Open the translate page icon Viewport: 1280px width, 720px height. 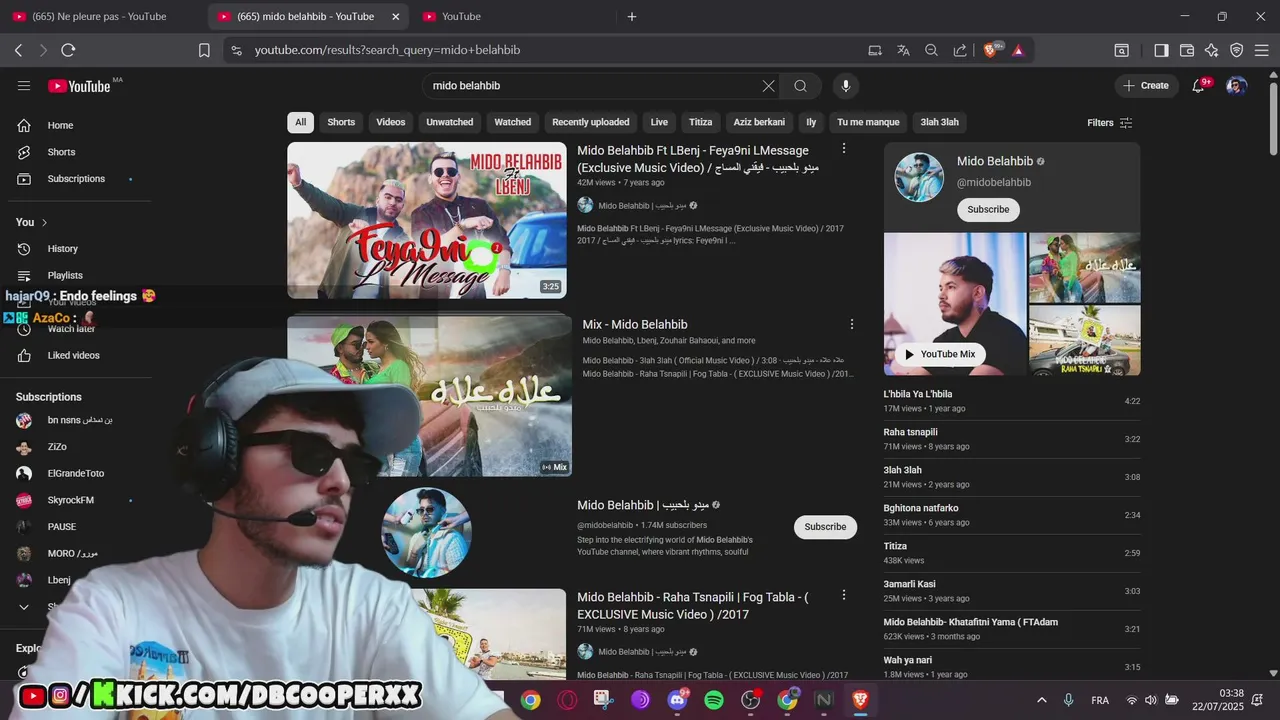pos(904,50)
